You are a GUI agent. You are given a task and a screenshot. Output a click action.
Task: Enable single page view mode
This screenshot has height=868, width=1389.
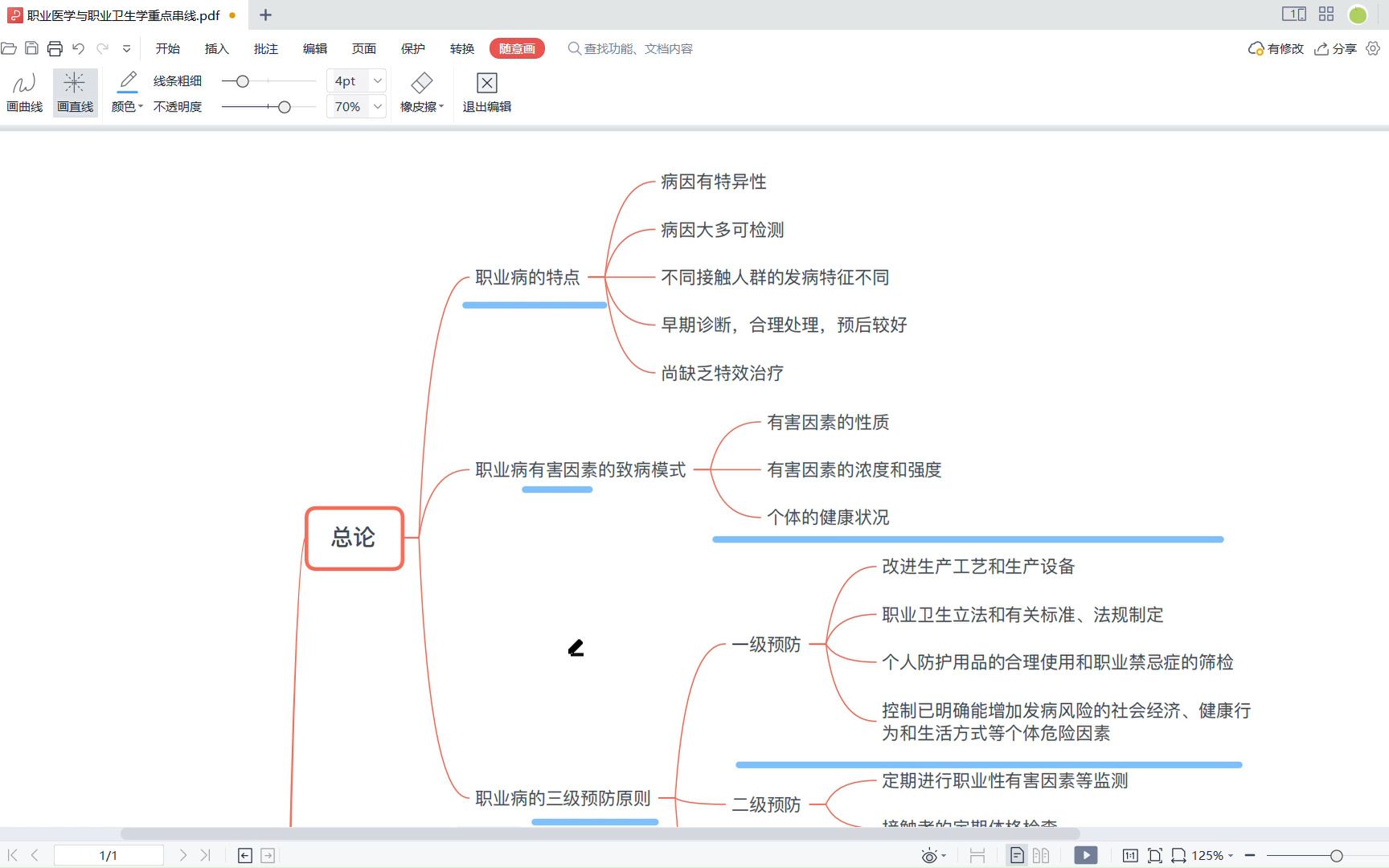click(1017, 856)
